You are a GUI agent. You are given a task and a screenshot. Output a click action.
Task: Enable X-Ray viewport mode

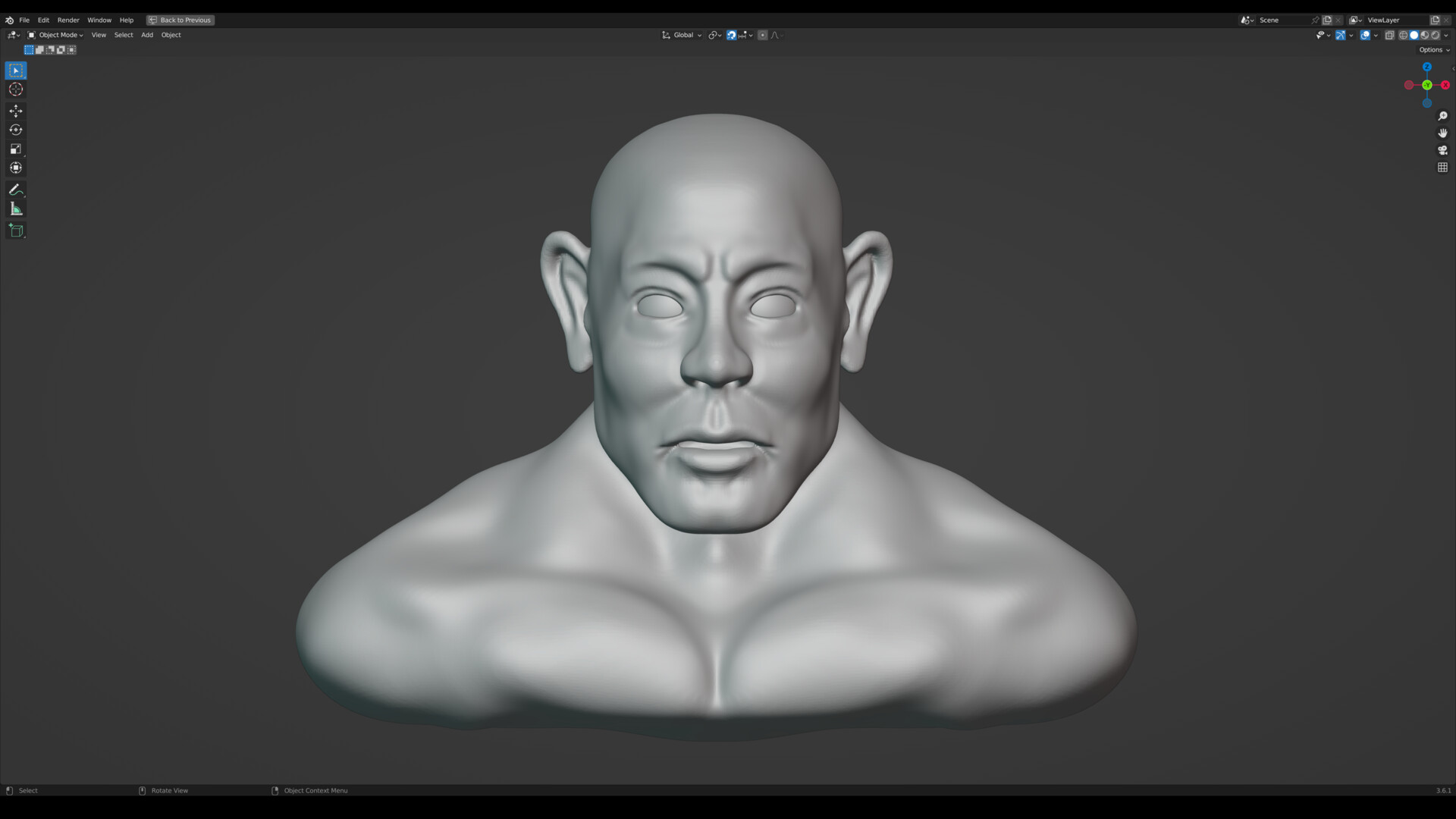[x=1390, y=35]
